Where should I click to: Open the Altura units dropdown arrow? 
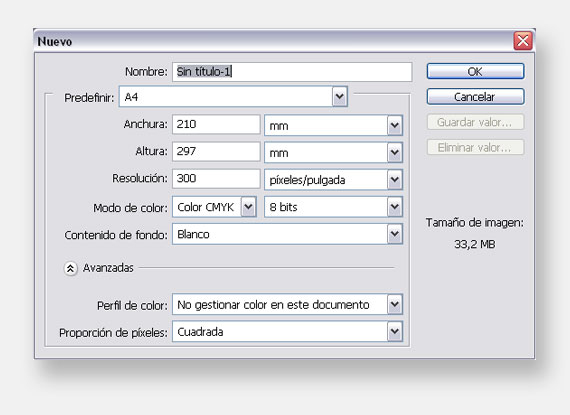pos(395,153)
